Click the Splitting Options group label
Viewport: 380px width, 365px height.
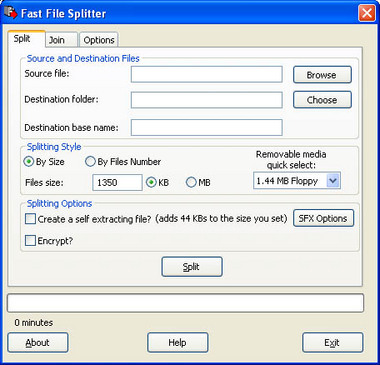coord(59,204)
